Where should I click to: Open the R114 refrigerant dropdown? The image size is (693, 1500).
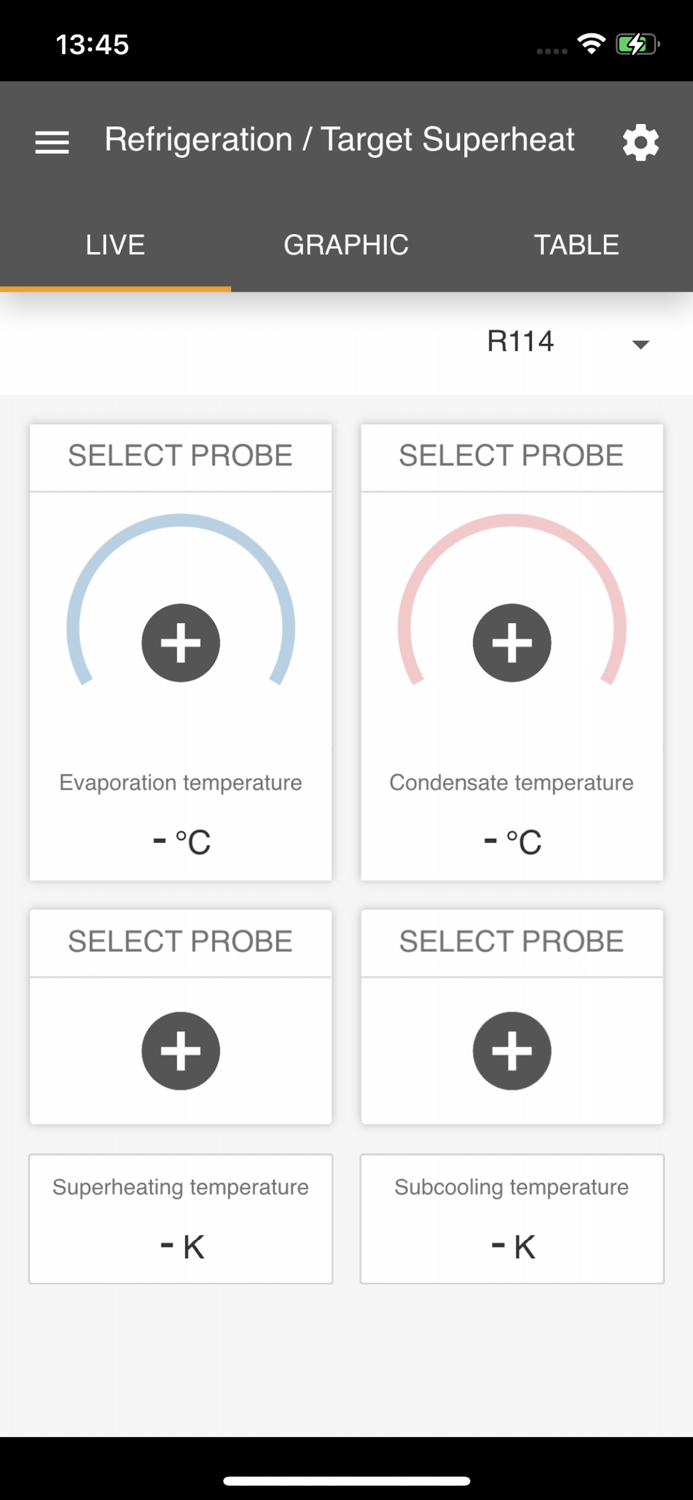coord(522,341)
